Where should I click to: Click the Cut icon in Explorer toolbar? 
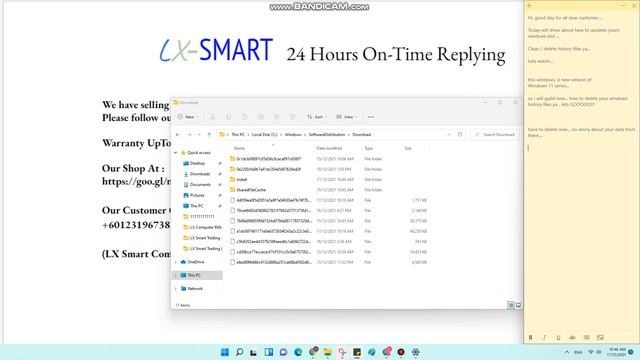coord(213,117)
